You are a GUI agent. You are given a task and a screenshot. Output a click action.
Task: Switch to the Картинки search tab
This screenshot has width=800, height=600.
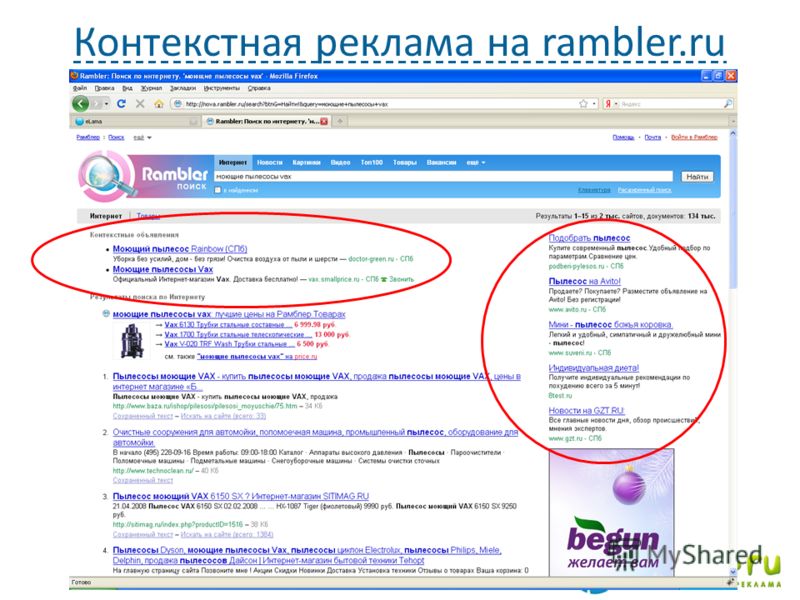point(306,163)
